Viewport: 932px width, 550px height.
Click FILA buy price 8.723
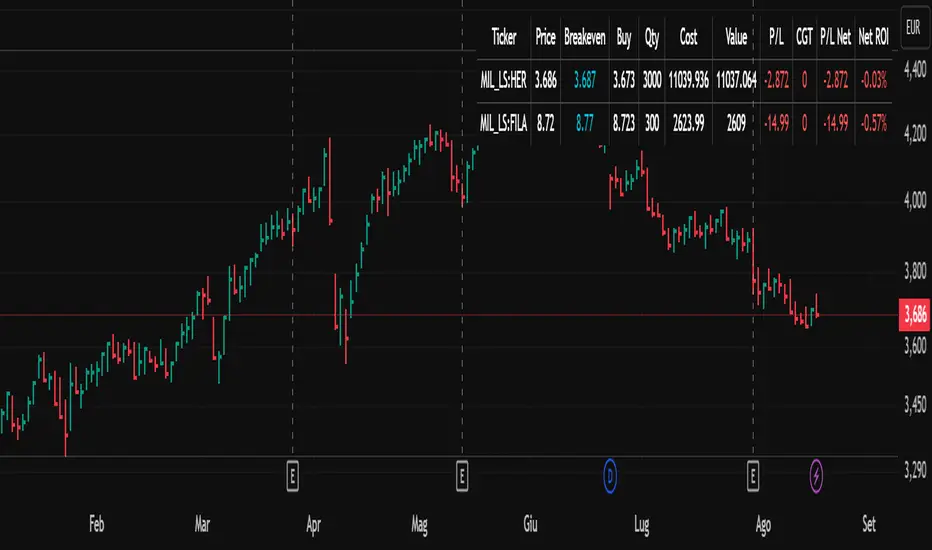pos(624,123)
